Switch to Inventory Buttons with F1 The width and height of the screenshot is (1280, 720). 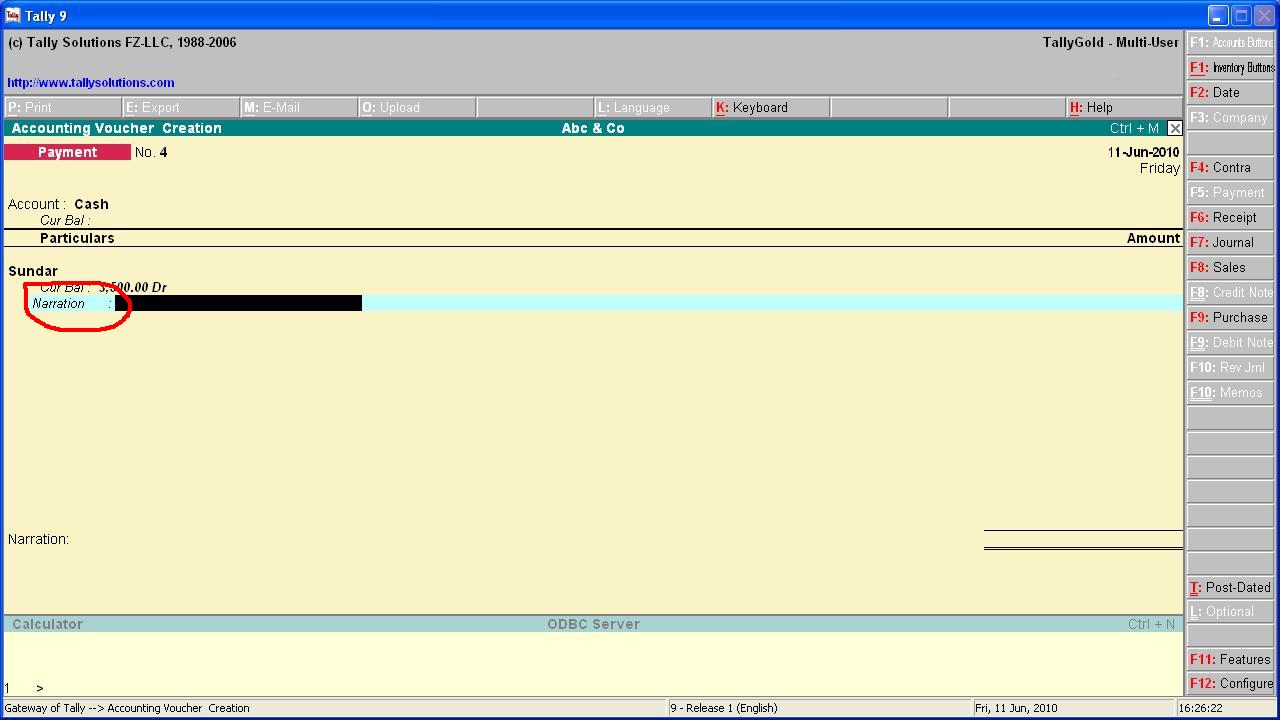point(1228,67)
